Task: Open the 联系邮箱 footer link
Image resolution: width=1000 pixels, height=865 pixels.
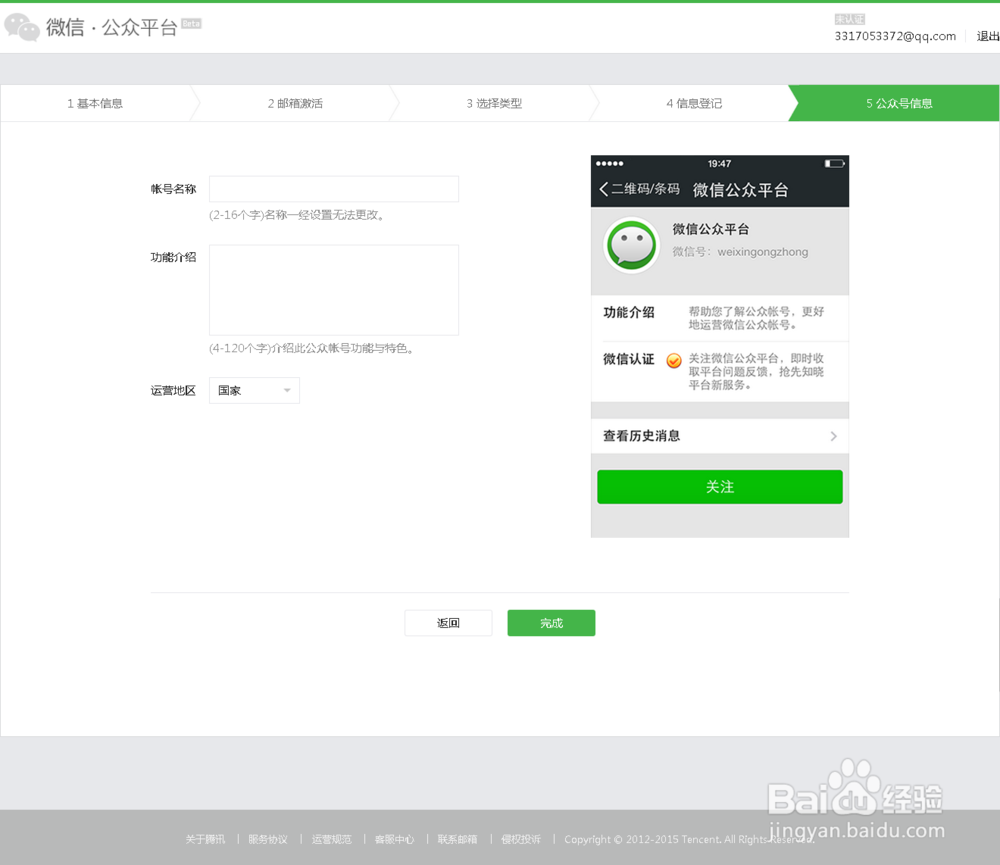Action: (457, 839)
